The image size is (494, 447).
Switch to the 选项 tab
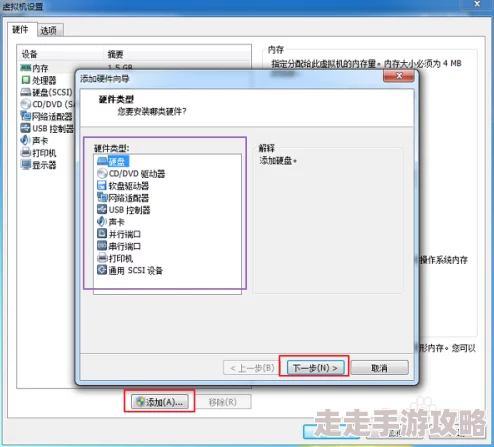coord(48,31)
